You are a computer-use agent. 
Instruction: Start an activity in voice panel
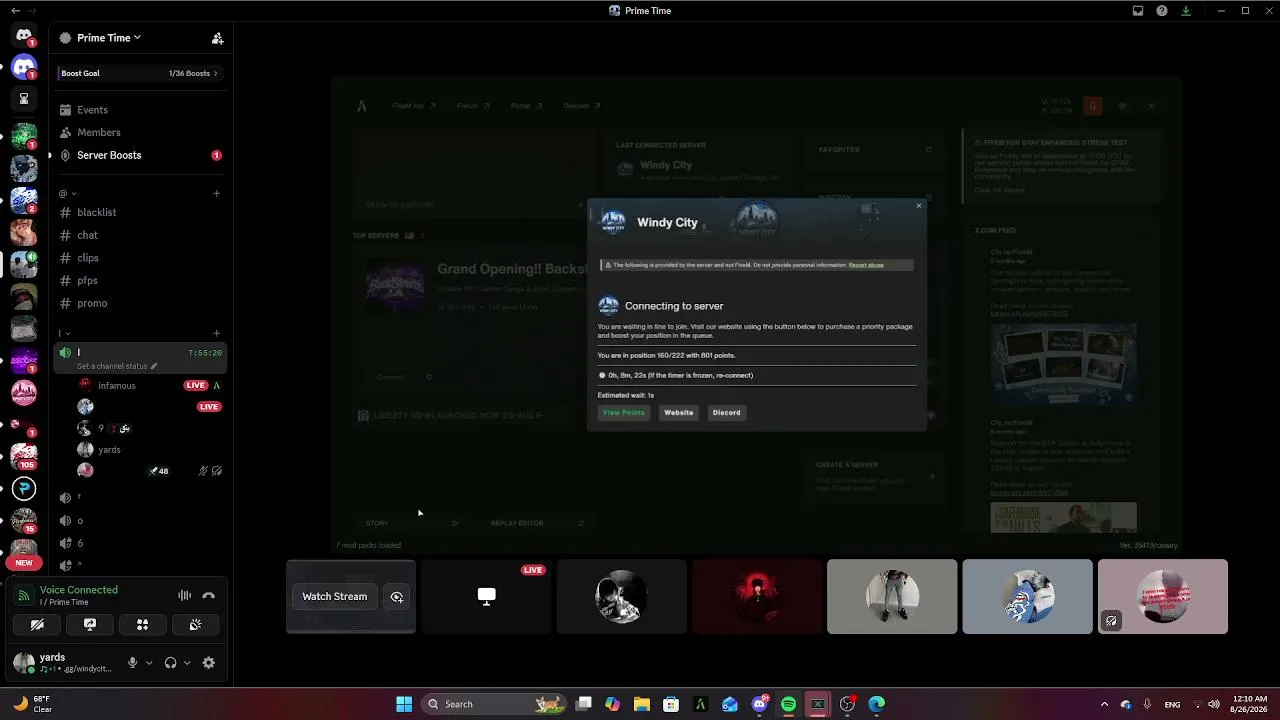(x=142, y=625)
